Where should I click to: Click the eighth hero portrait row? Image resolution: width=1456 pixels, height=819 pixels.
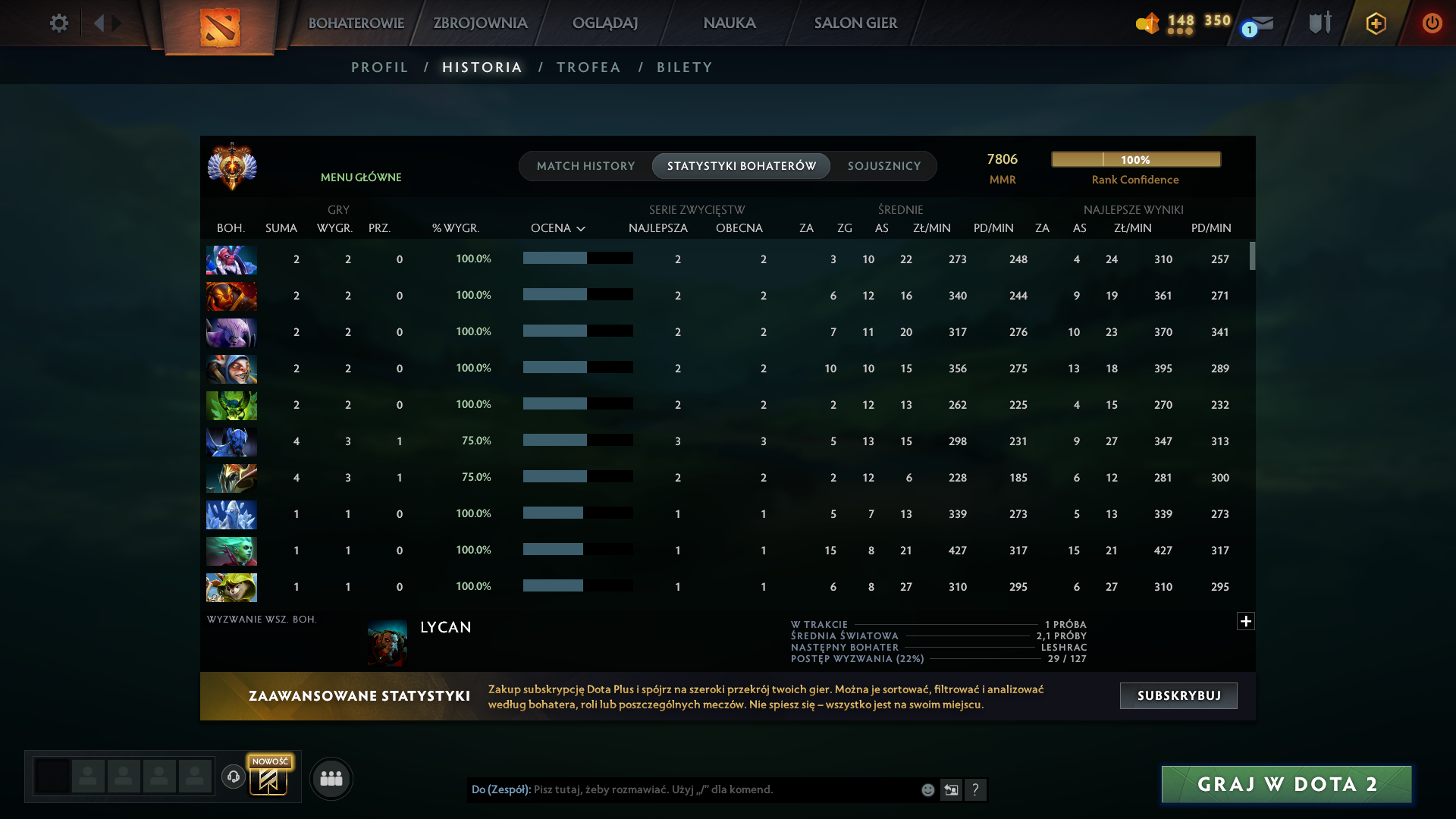(231, 514)
